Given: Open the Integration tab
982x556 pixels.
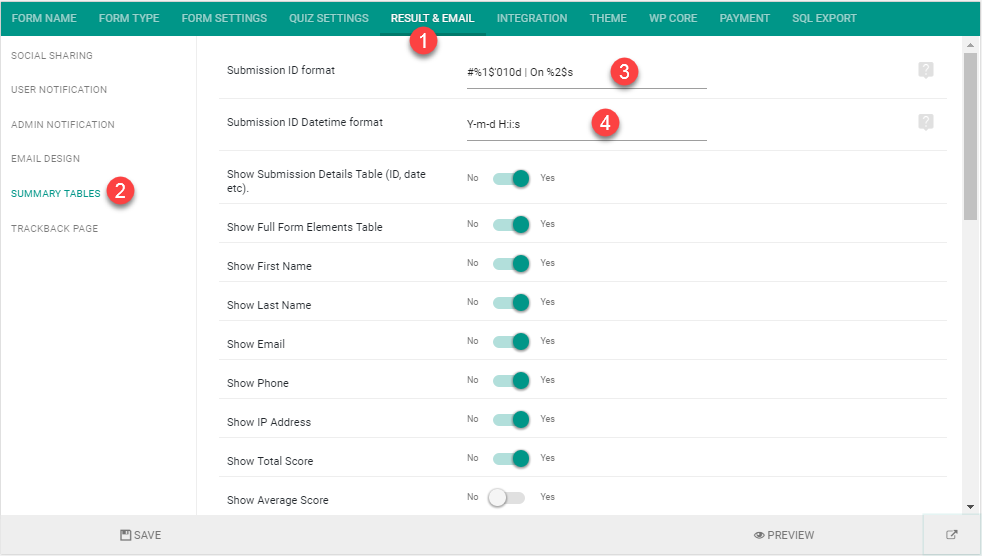Looking at the screenshot, I should (x=532, y=18).
